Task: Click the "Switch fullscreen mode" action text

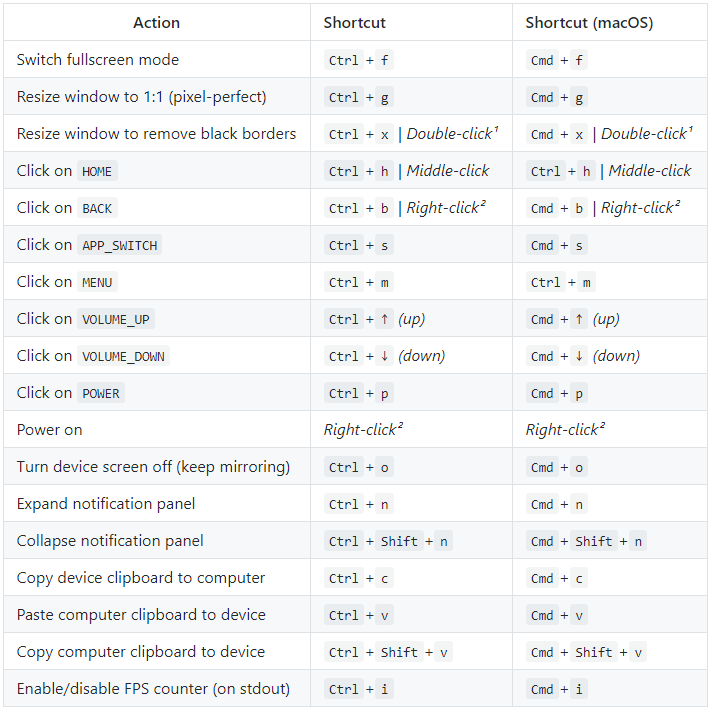Action: [x=98, y=60]
